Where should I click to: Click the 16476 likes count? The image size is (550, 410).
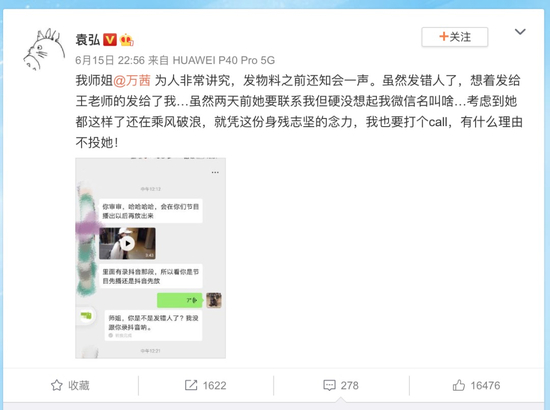485,385
